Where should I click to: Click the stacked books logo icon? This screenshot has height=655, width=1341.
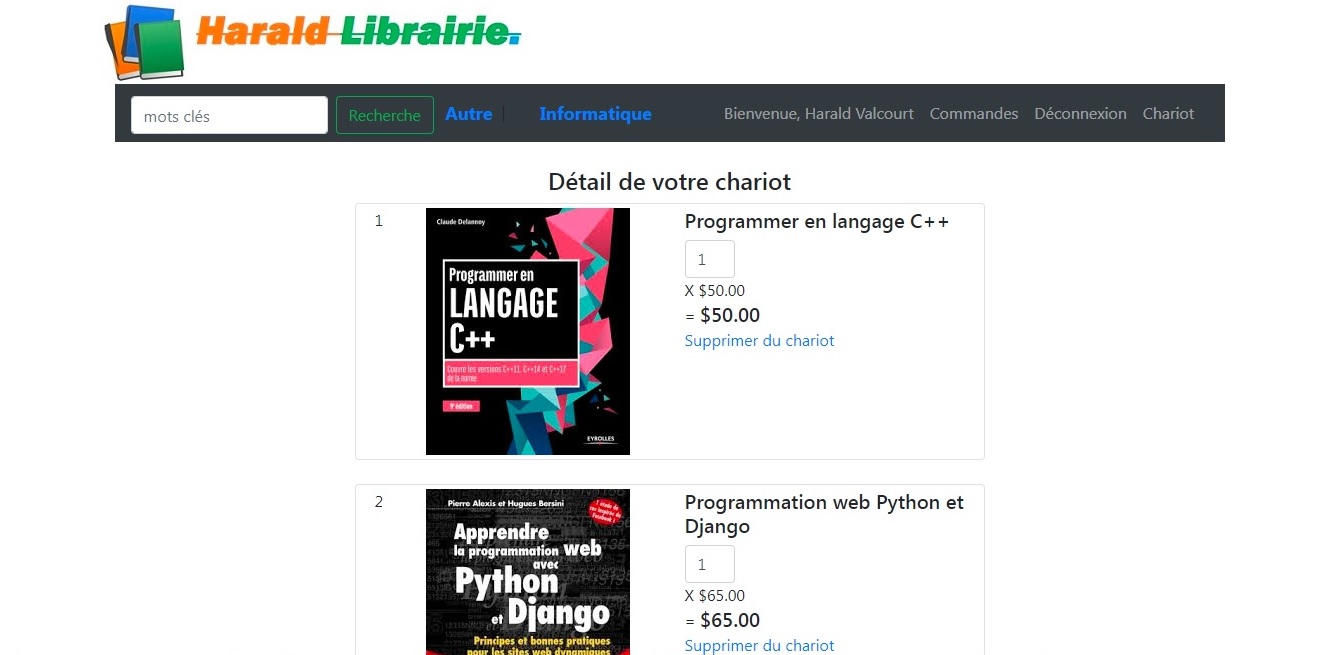tap(146, 42)
